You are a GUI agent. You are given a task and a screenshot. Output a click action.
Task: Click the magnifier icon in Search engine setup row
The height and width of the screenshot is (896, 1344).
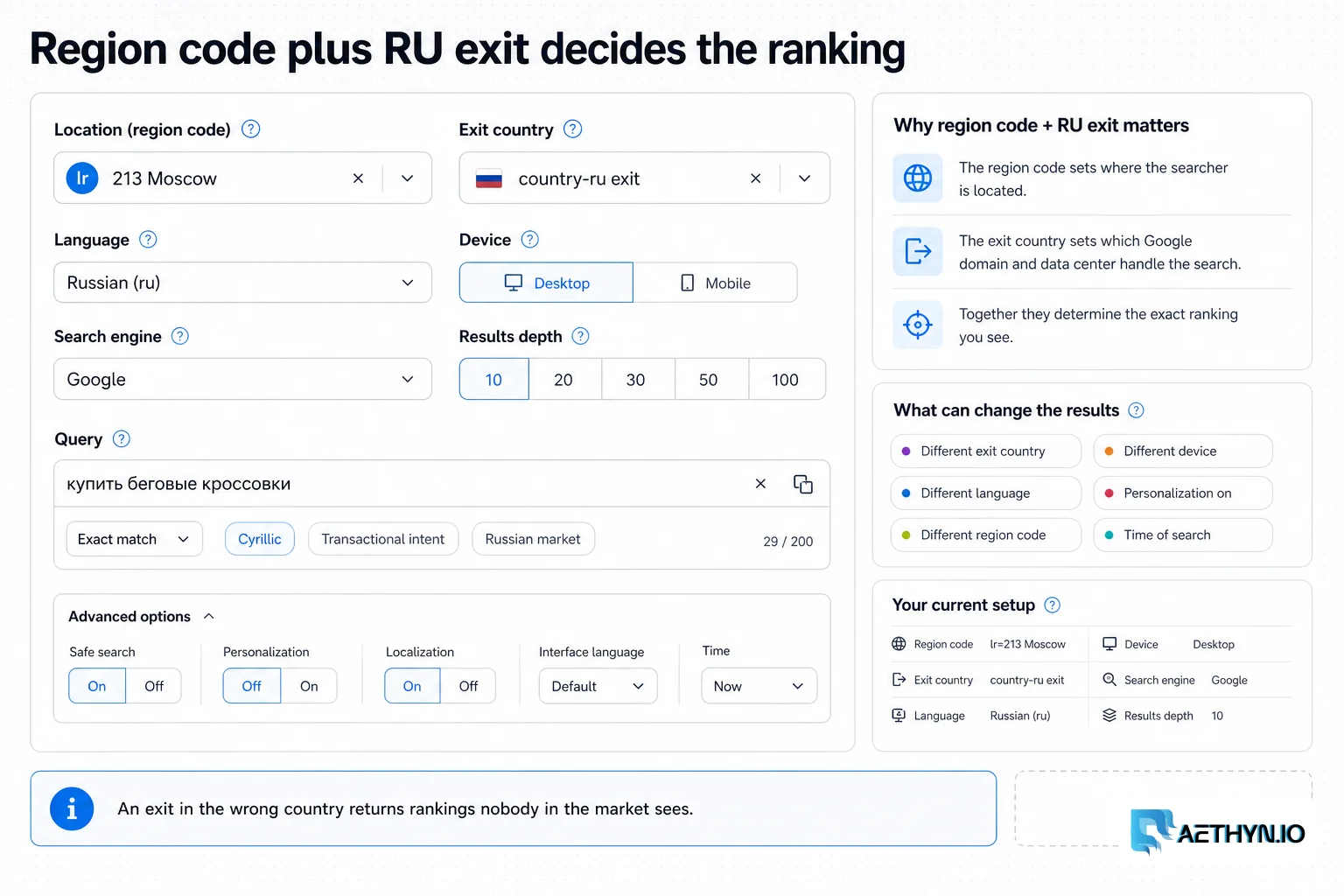coord(1109,680)
